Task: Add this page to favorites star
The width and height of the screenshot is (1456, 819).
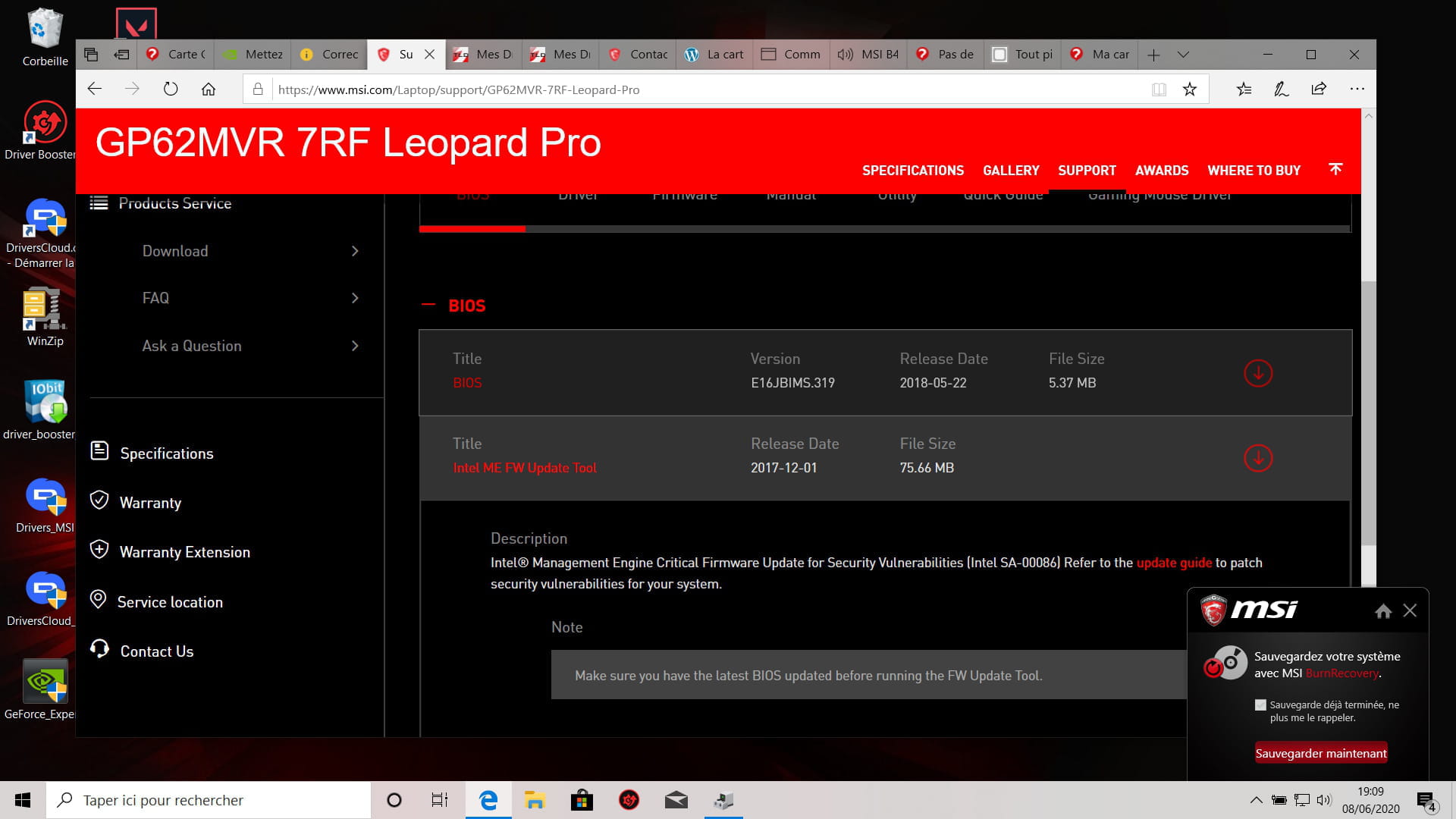Action: click(1190, 89)
